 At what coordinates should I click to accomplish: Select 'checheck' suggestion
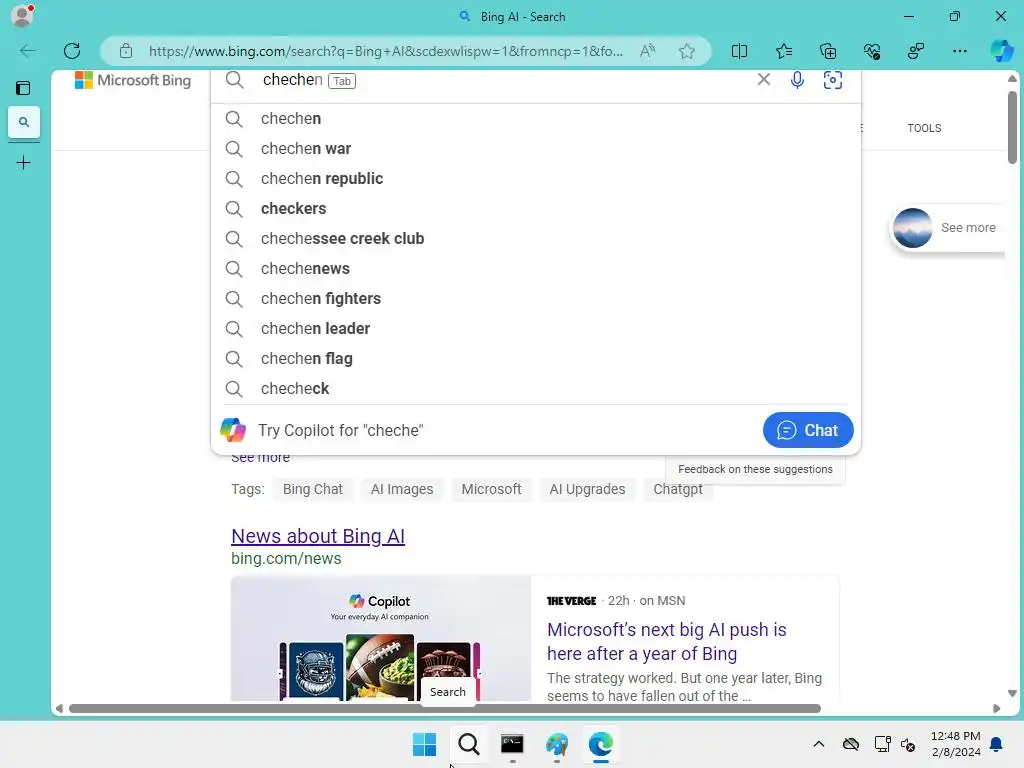536,389
